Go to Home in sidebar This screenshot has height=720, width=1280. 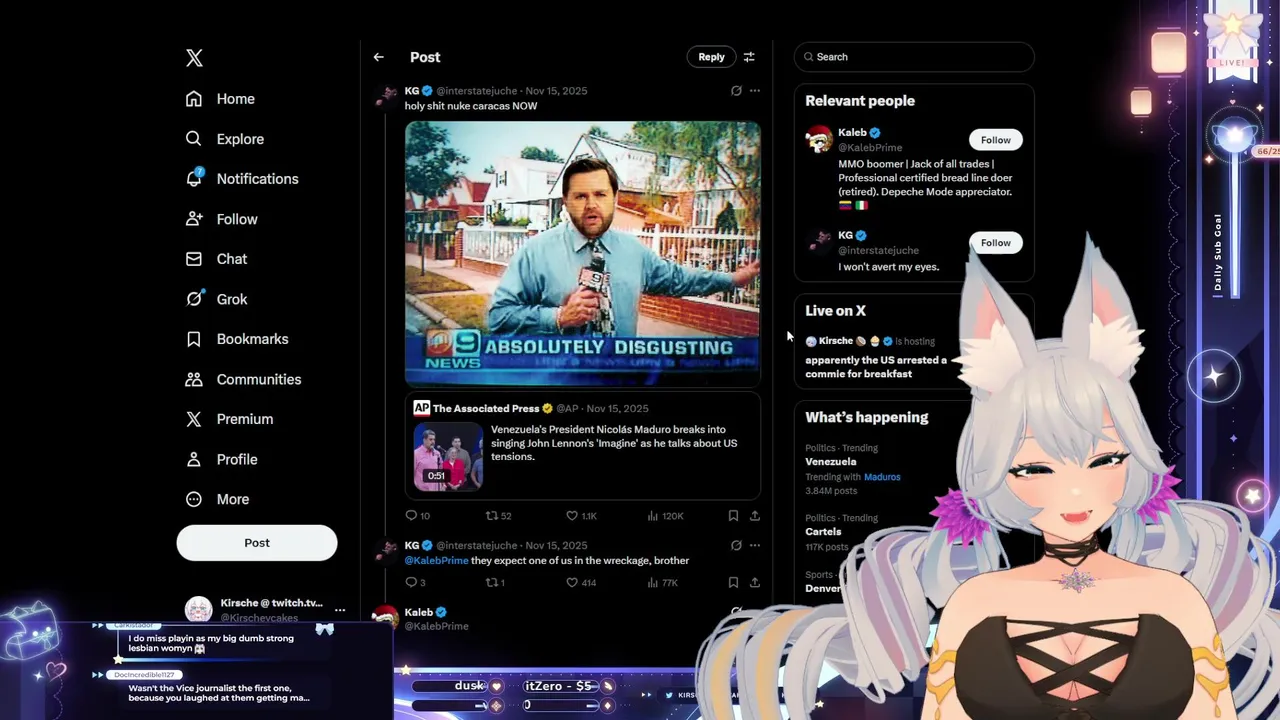point(220,99)
